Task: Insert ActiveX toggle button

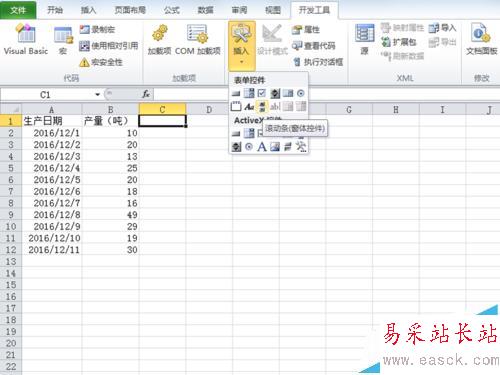Action: [288, 147]
